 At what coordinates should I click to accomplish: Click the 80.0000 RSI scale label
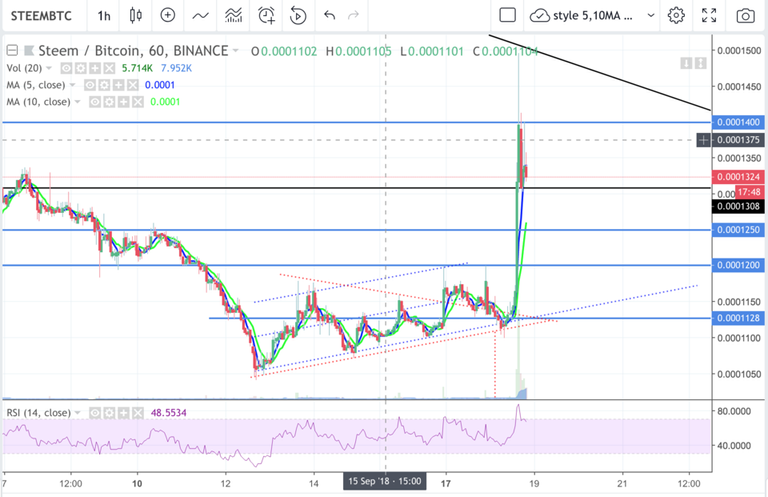(734, 411)
